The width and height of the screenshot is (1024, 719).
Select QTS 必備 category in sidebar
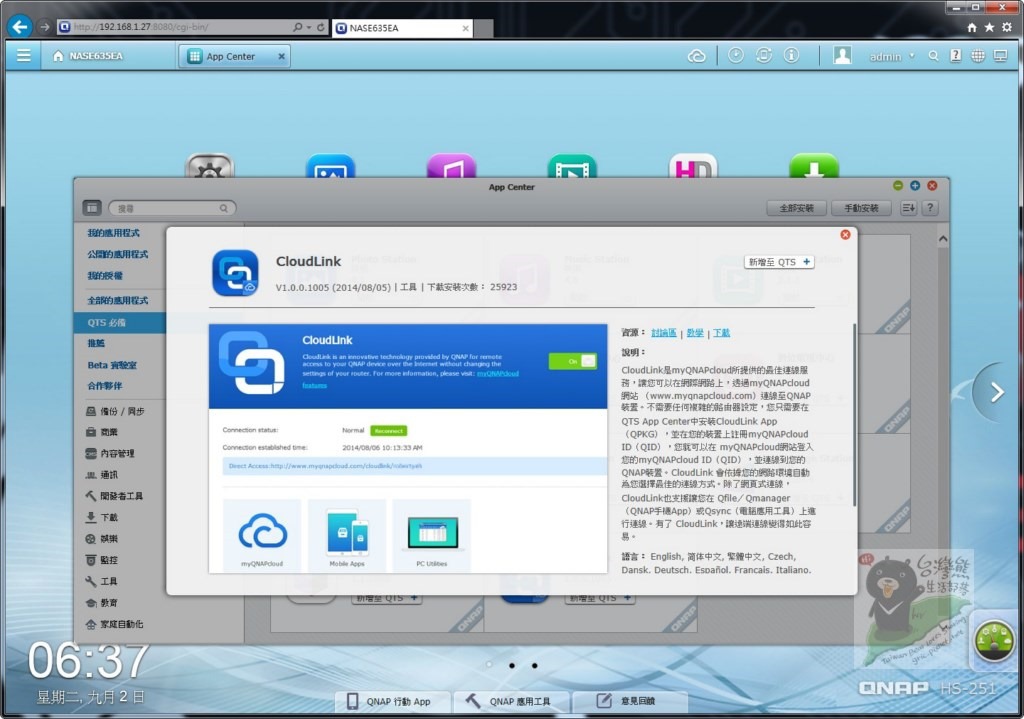click(x=120, y=323)
